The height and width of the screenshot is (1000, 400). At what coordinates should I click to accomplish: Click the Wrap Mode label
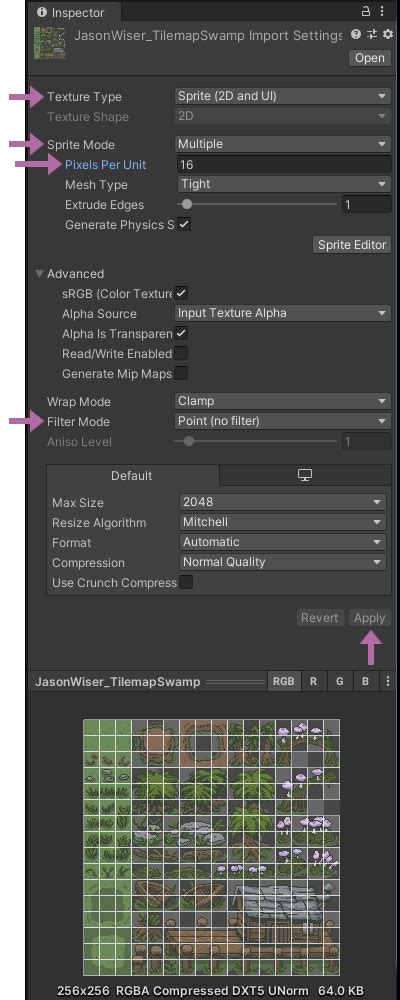tap(78, 402)
